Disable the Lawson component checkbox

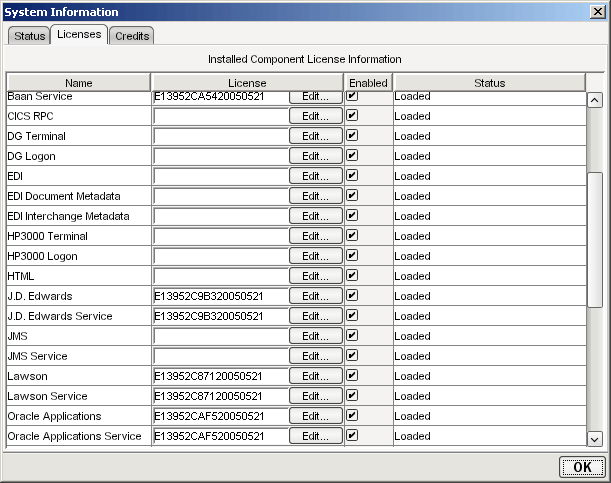click(352, 375)
